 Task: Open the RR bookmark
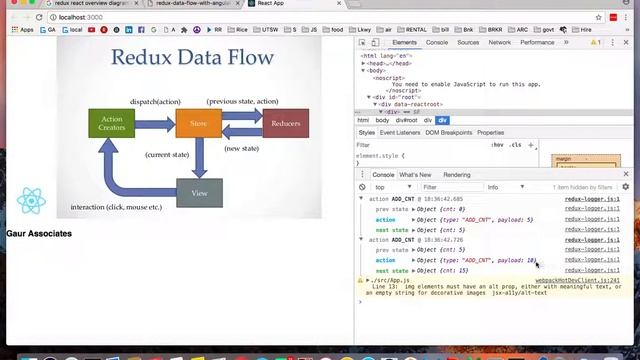[214, 30]
